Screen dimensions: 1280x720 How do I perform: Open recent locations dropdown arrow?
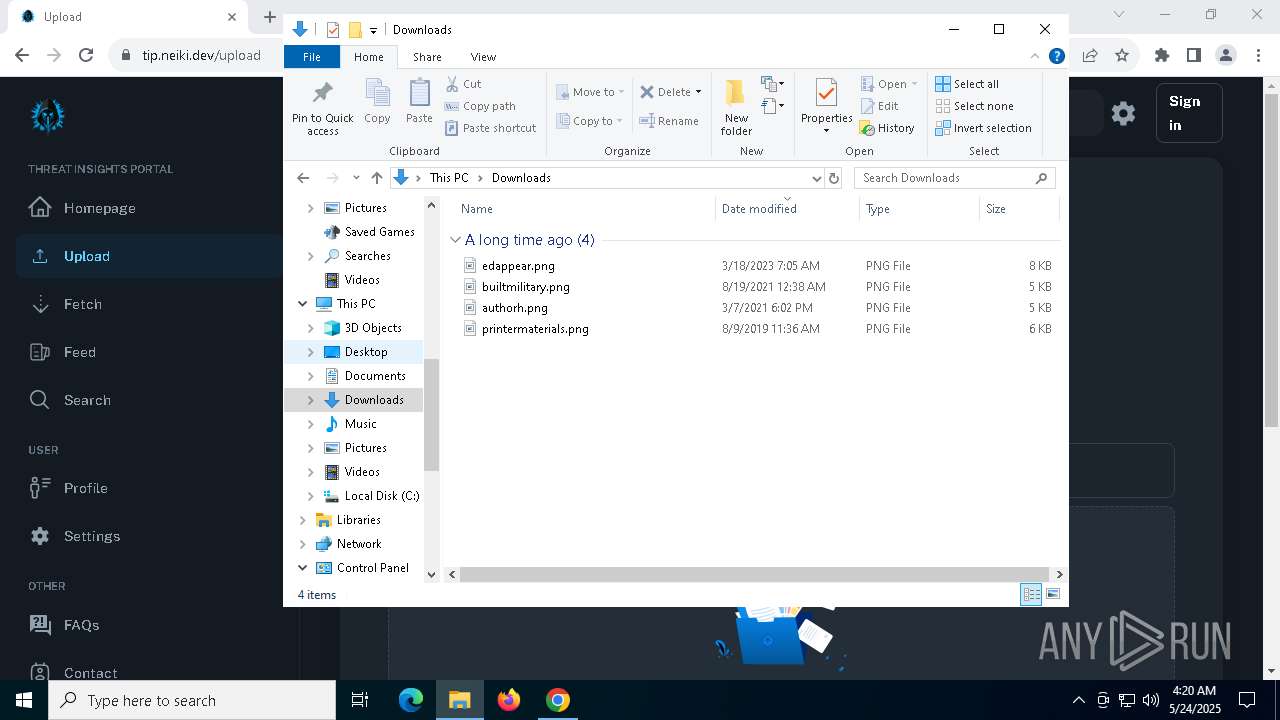click(x=356, y=178)
